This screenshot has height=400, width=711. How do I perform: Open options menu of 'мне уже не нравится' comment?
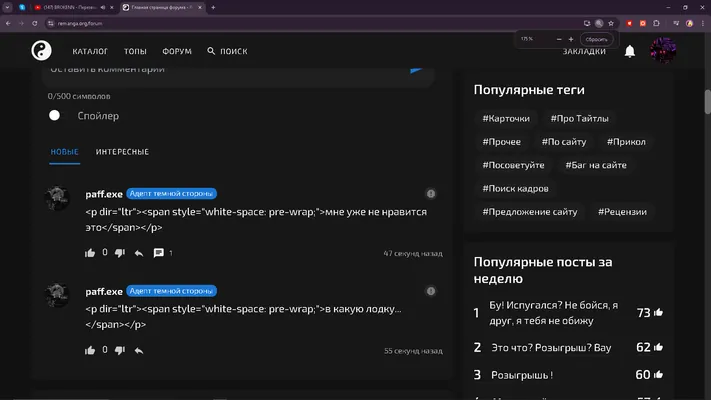[431, 194]
